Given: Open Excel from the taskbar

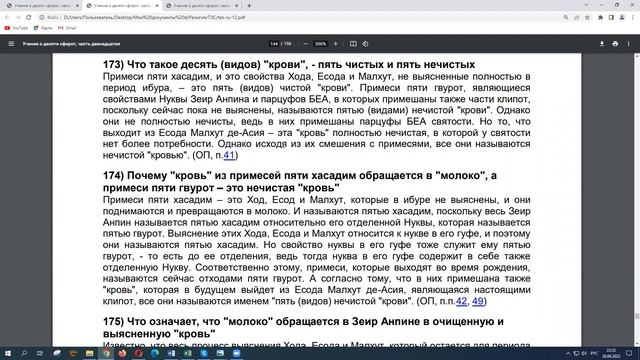Looking at the screenshot, I should [x=188, y=353].
